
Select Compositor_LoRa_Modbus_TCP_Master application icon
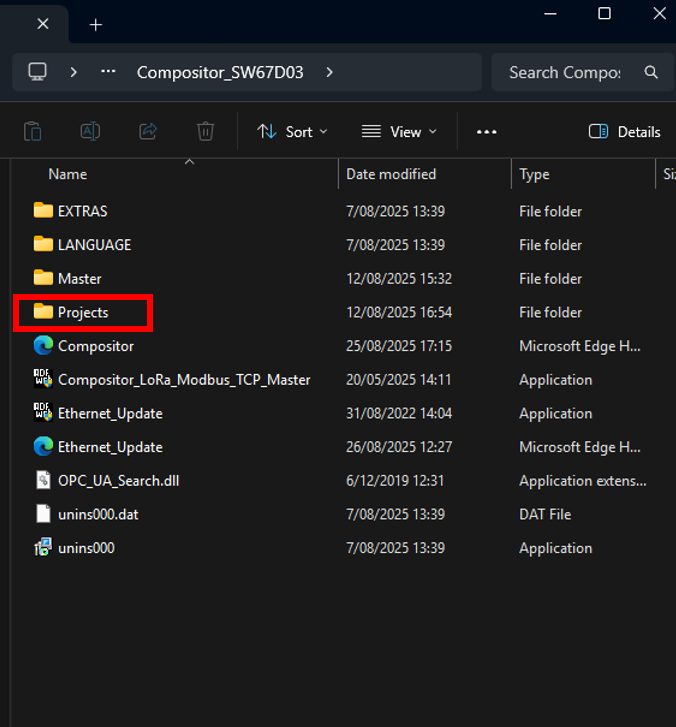pyautogui.click(x=43, y=379)
